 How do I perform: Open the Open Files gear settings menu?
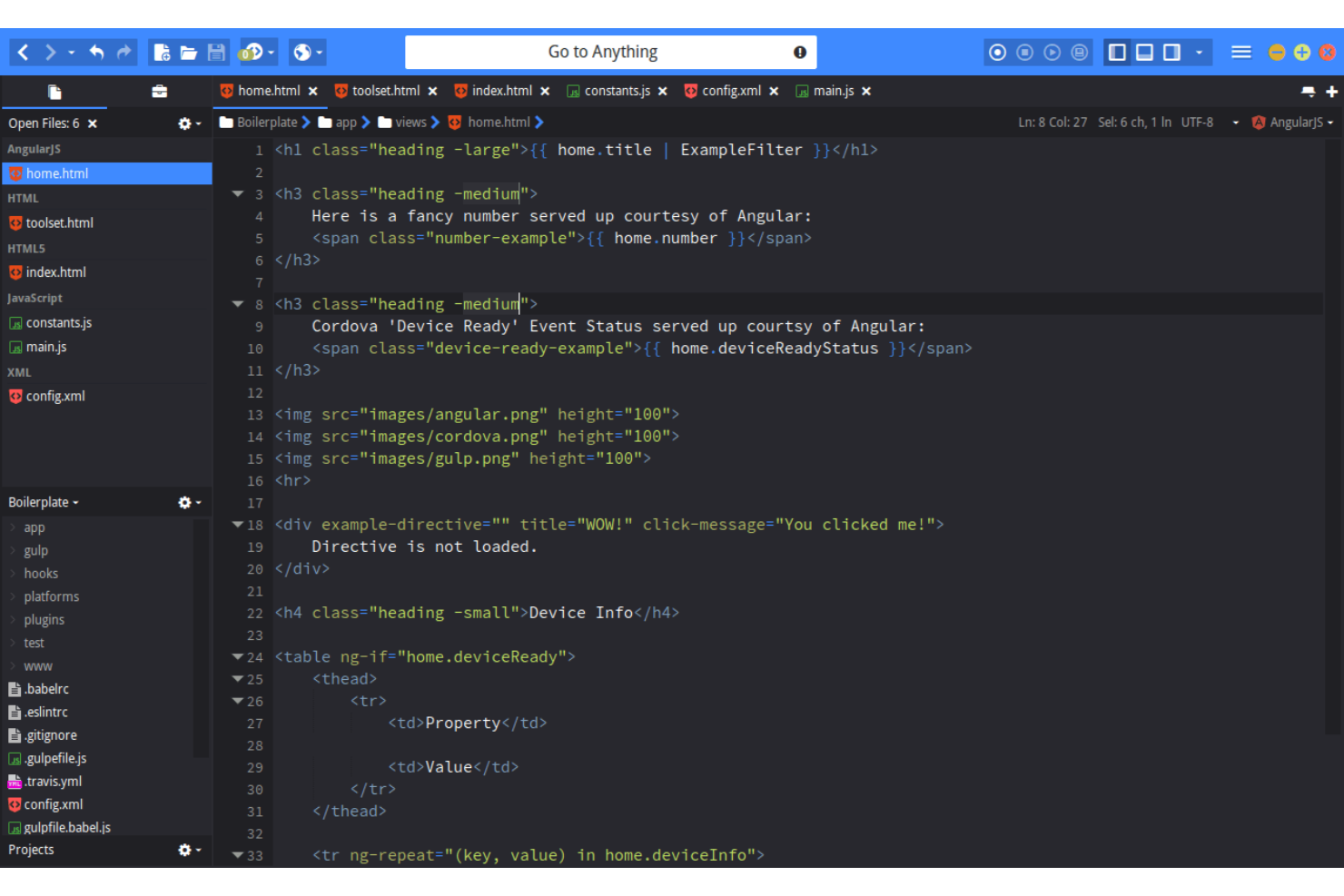click(x=189, y=123)
